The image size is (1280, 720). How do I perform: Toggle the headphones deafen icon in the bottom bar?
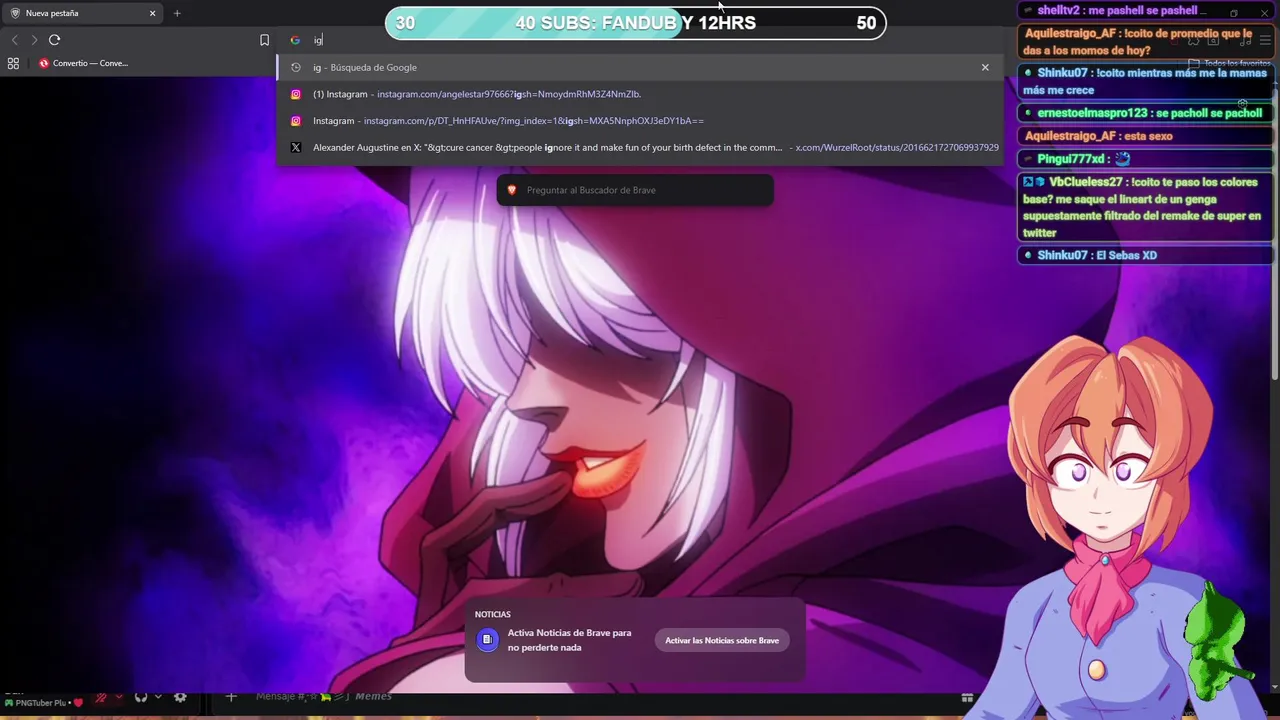tap(141, 697)
